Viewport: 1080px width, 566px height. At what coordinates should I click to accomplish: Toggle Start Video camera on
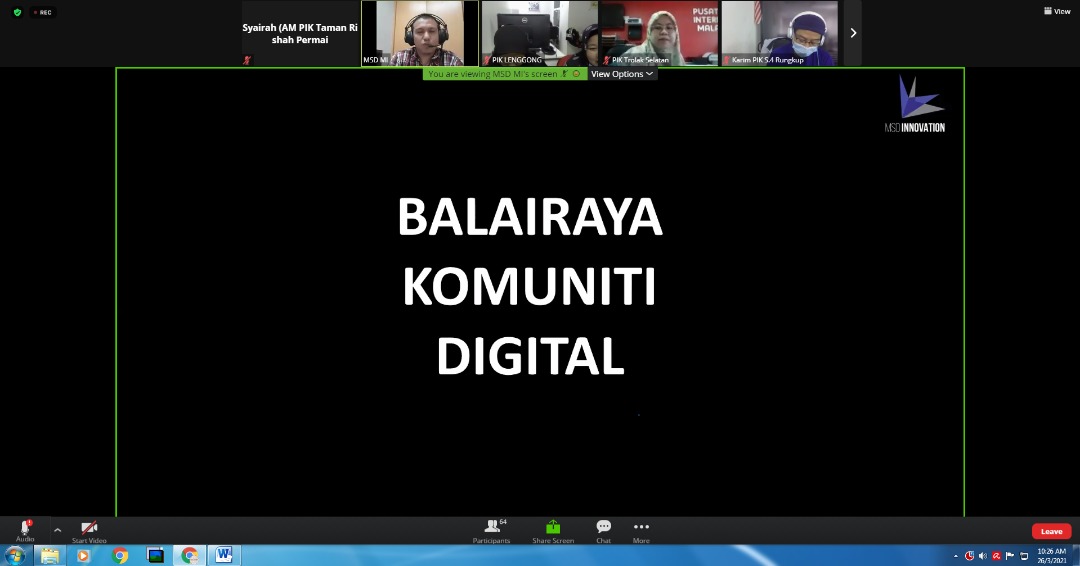tap(89, 530)
